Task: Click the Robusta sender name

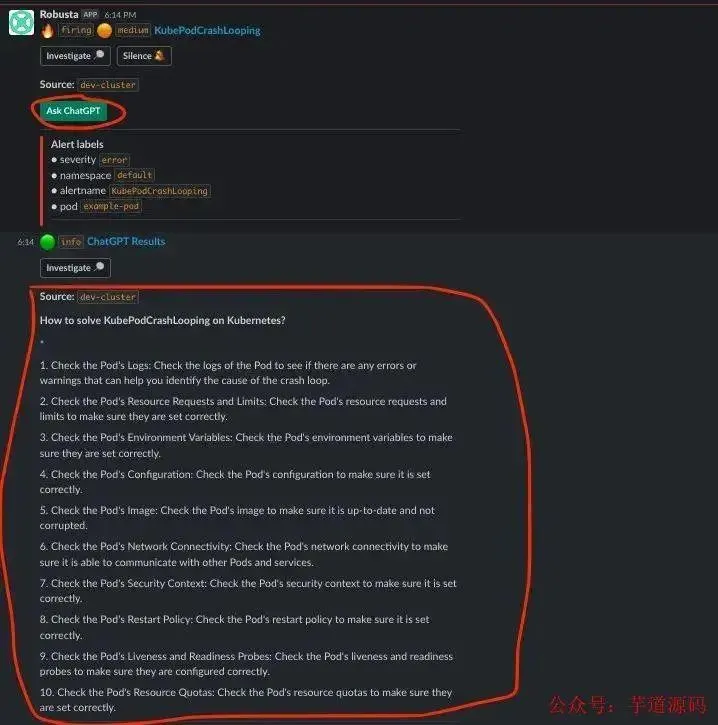Action: (x=59, y=14)
